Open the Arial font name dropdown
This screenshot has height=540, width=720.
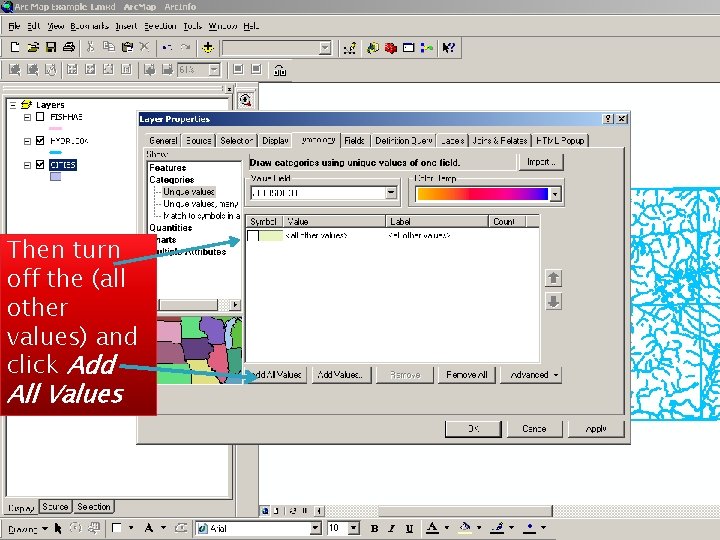tap(315, 528)
